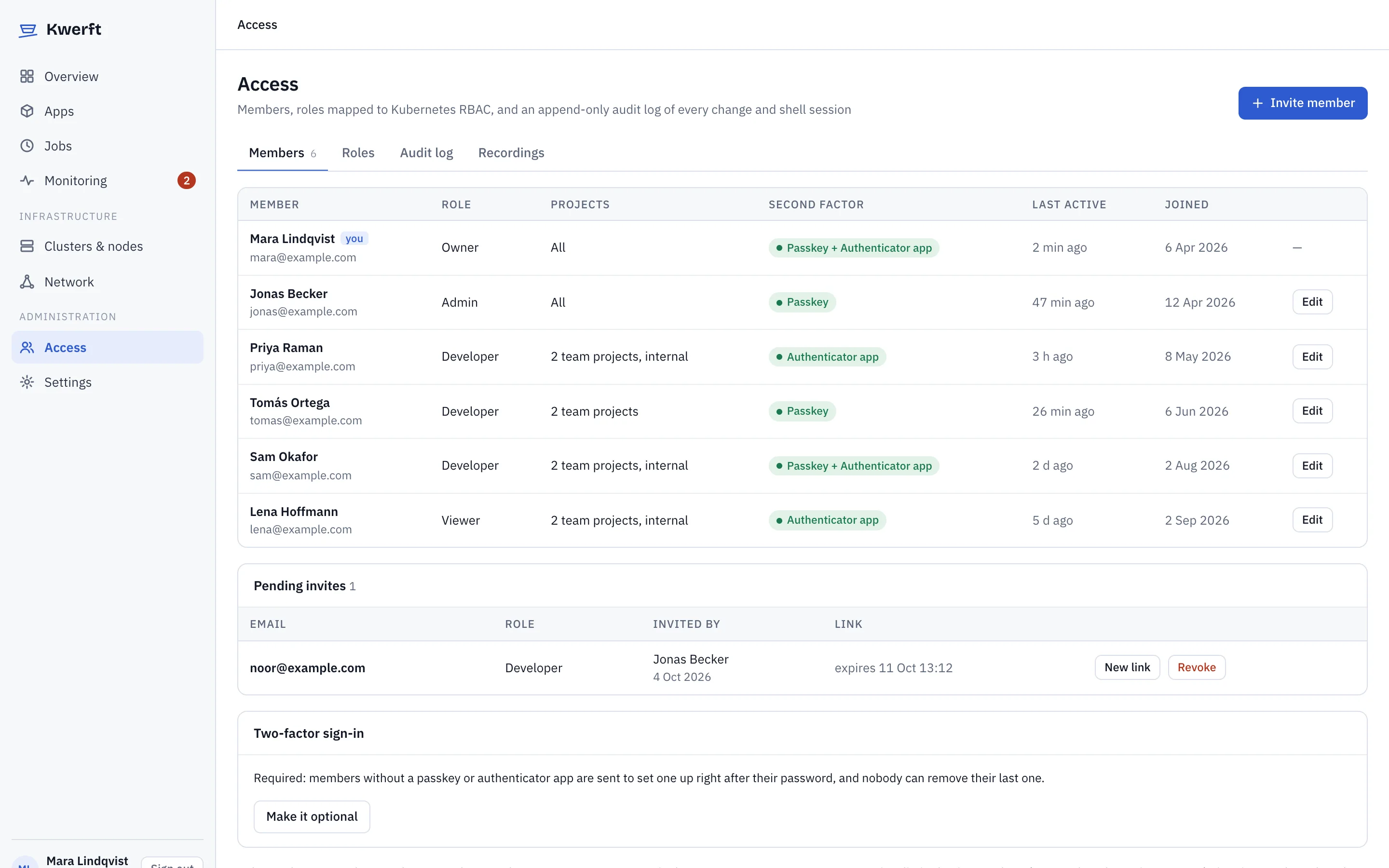Viewport: 1389px width, 868px height.
Task: Click Priya Raman's Authenticator app badge
Action: click(827, 356)
